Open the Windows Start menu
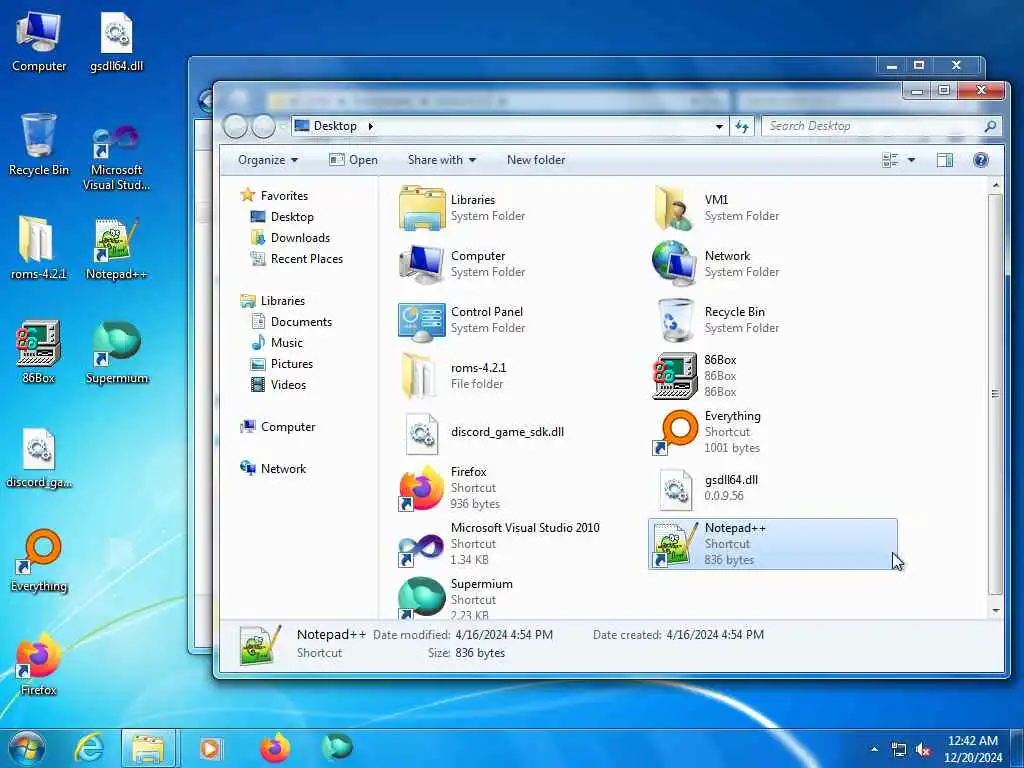 click(x=27, y=748)
